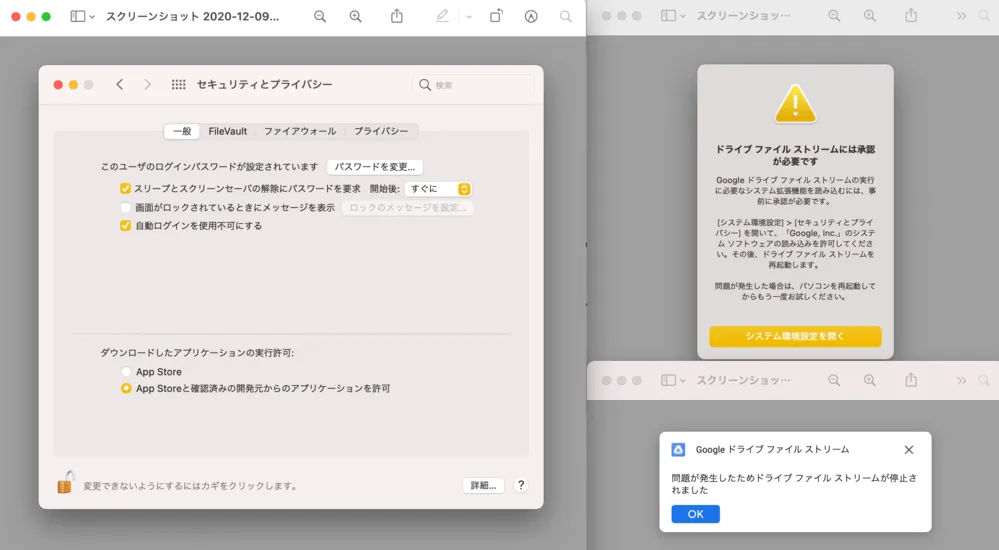Toggle 自動ログインを使用不可にする checkbox
Viewport: 999px width, 550px height.
point(126,226)
